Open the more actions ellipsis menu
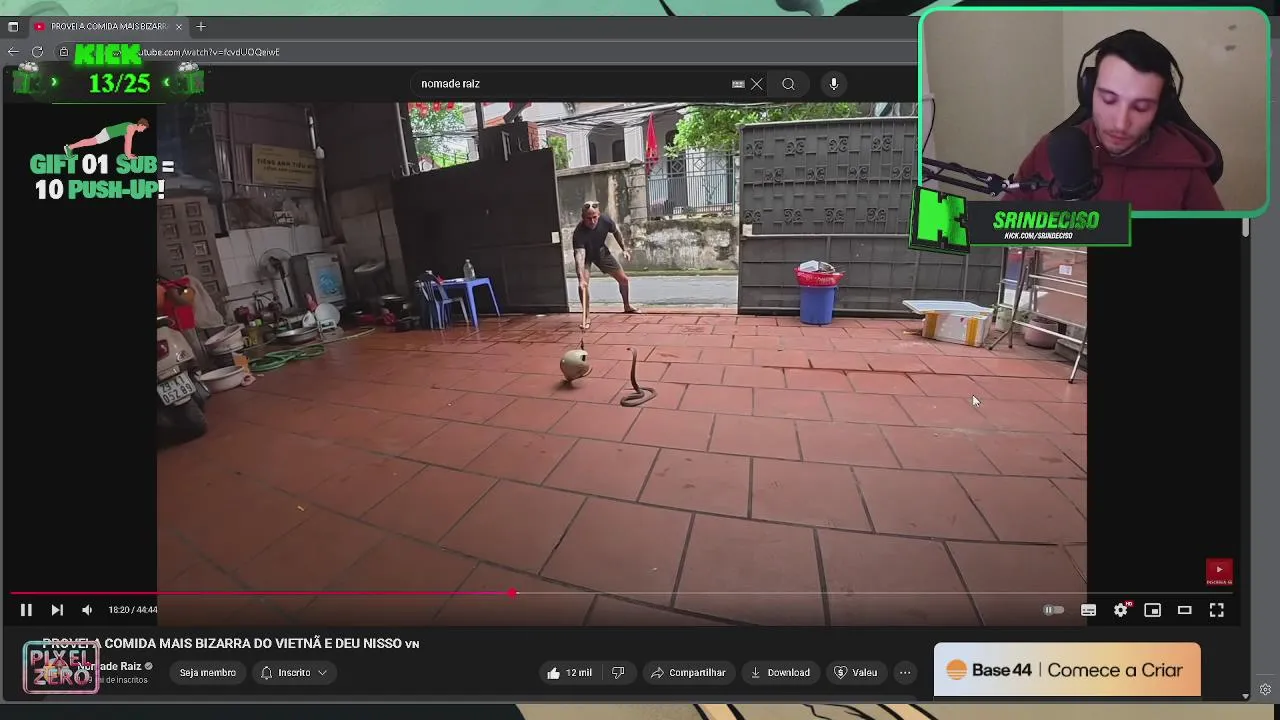The height and width of the screenshot is (720, 1280). coord(905,673)
